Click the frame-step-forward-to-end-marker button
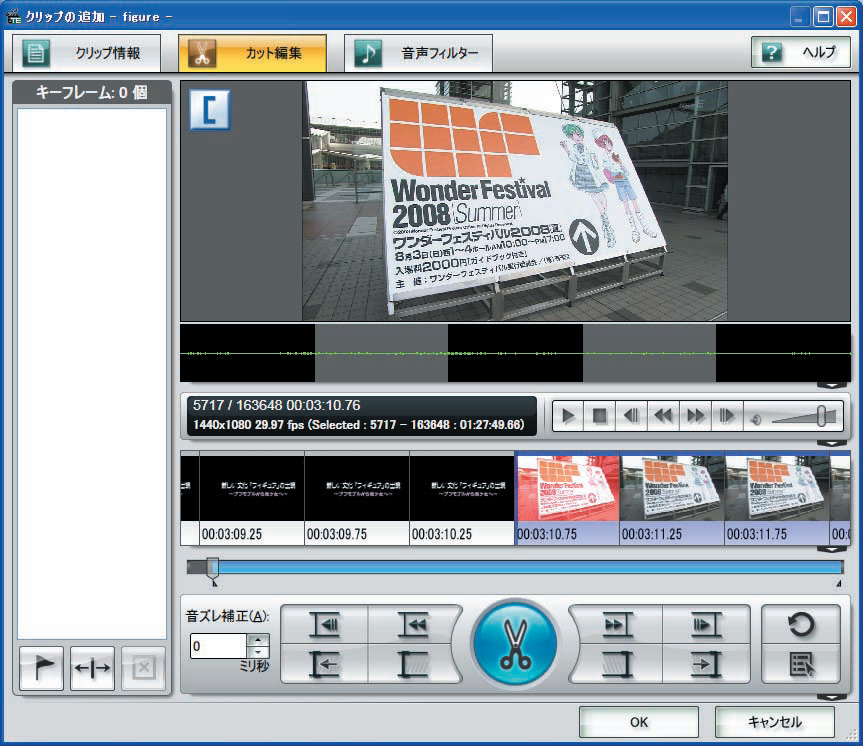 [x=706, y=624]
